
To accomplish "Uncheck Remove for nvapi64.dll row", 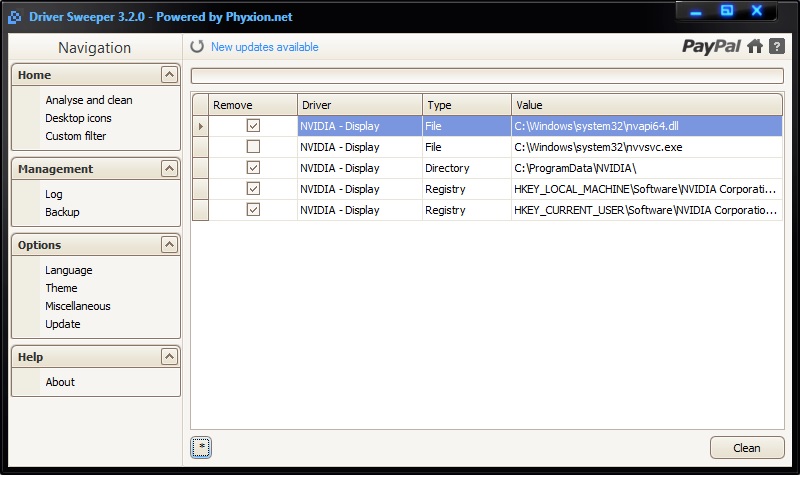I will click(253, 126).
